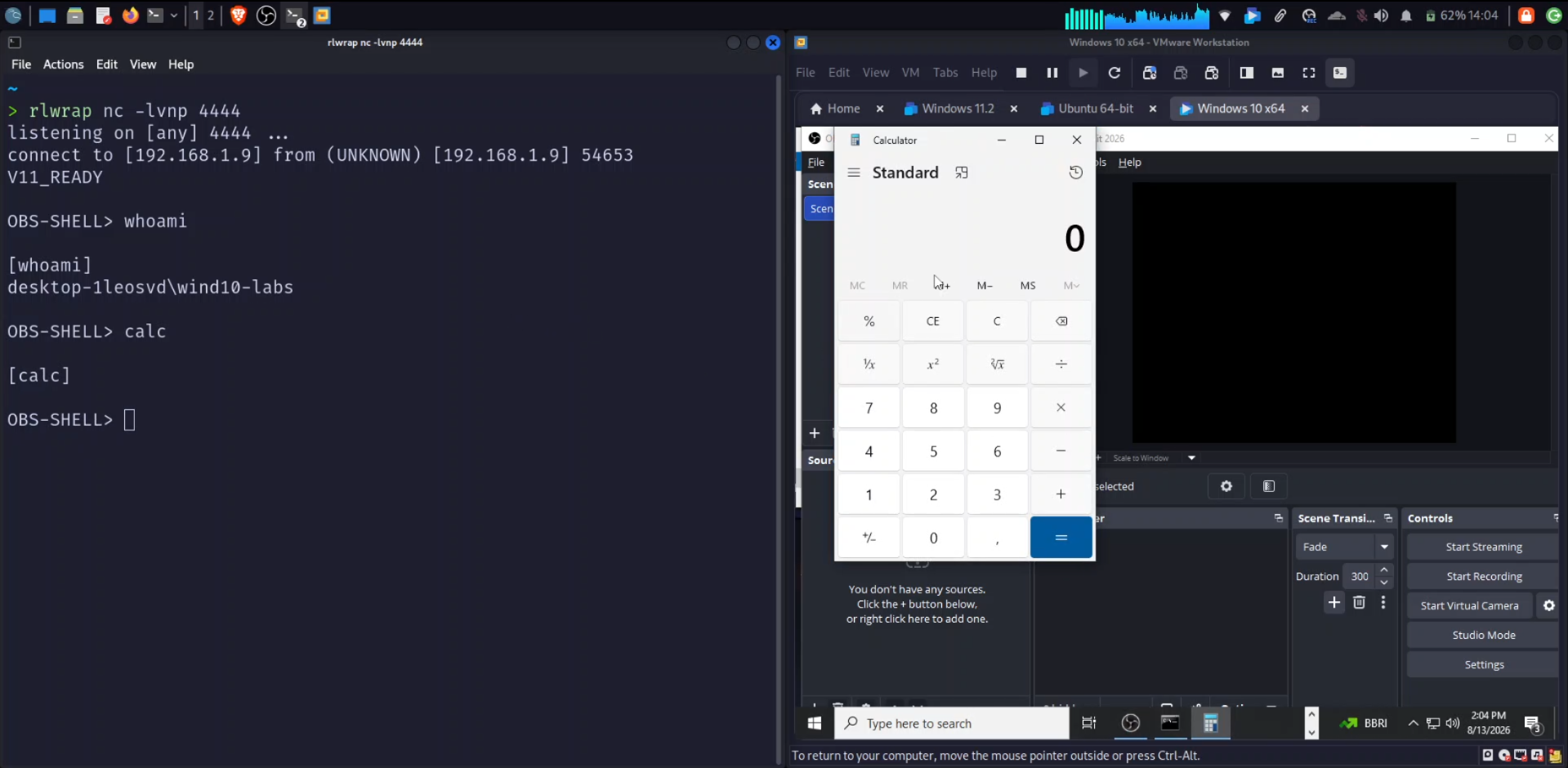Toggle Calculator keep-on-top mode
This screenshot has height=768, width=1568.
coord(962,172)
